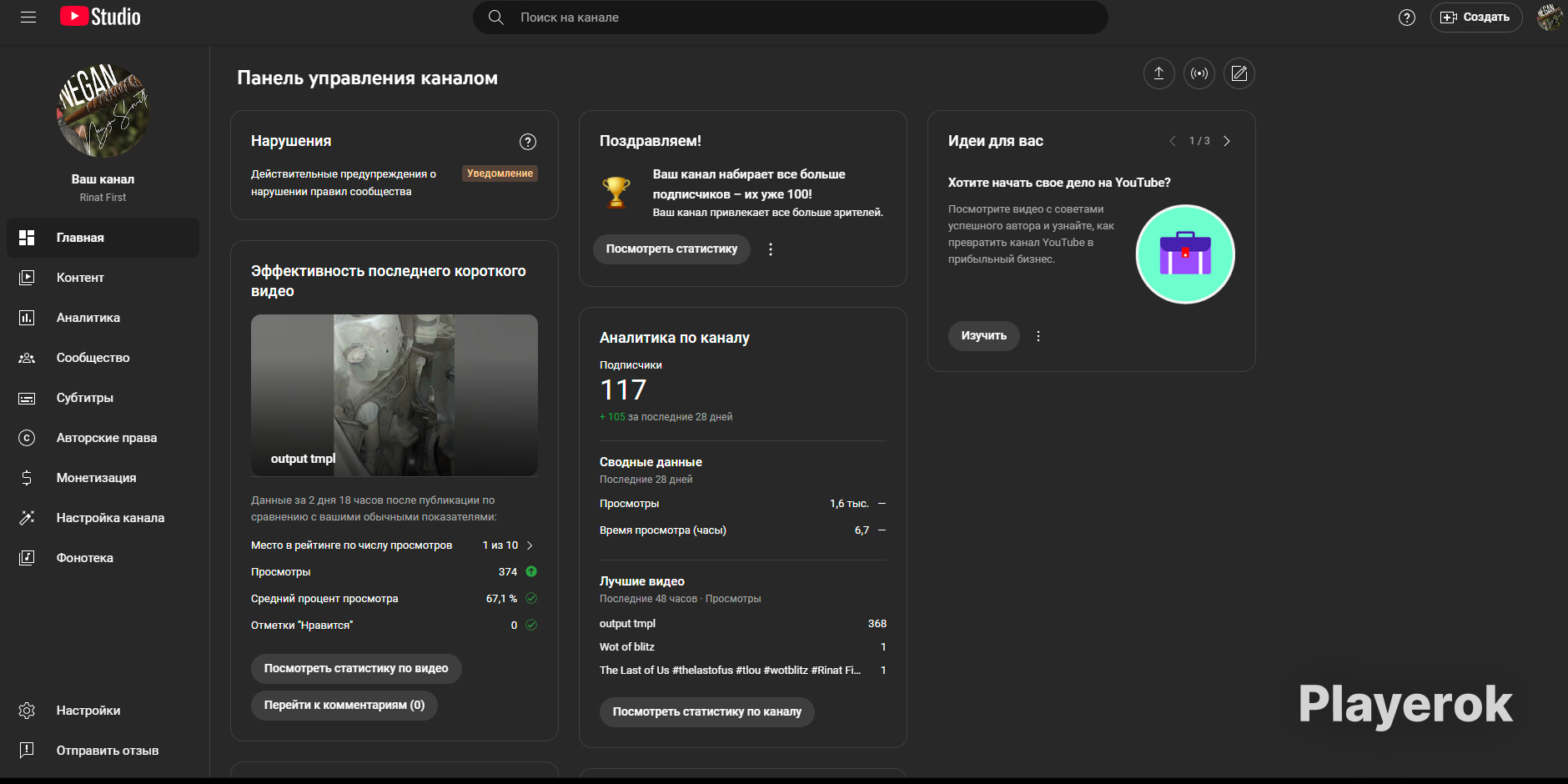Click the Изучить button

pyautogui.click(x=984, y=336)
